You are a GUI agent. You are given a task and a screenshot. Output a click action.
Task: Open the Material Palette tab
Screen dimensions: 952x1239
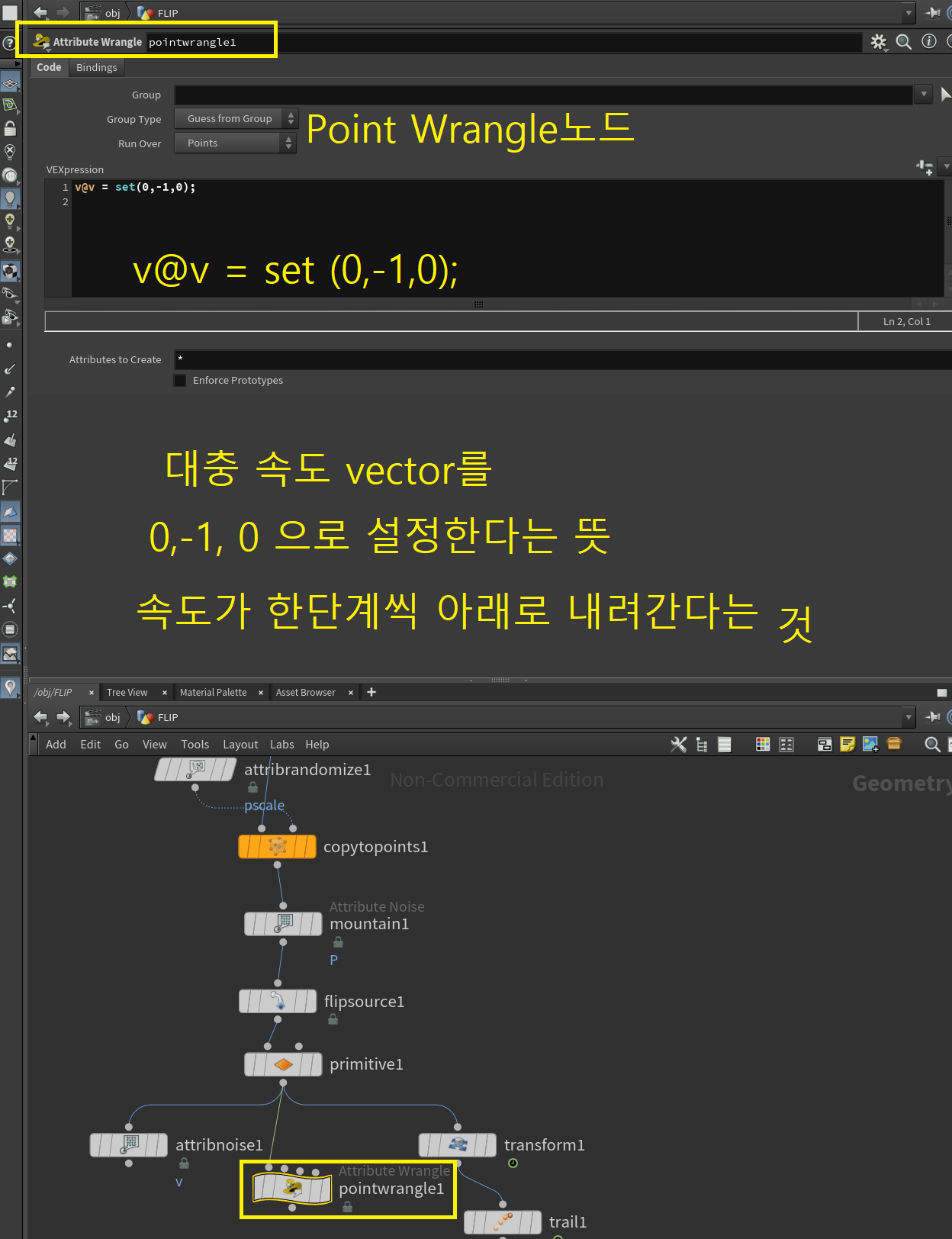click(x=214, y=693)
